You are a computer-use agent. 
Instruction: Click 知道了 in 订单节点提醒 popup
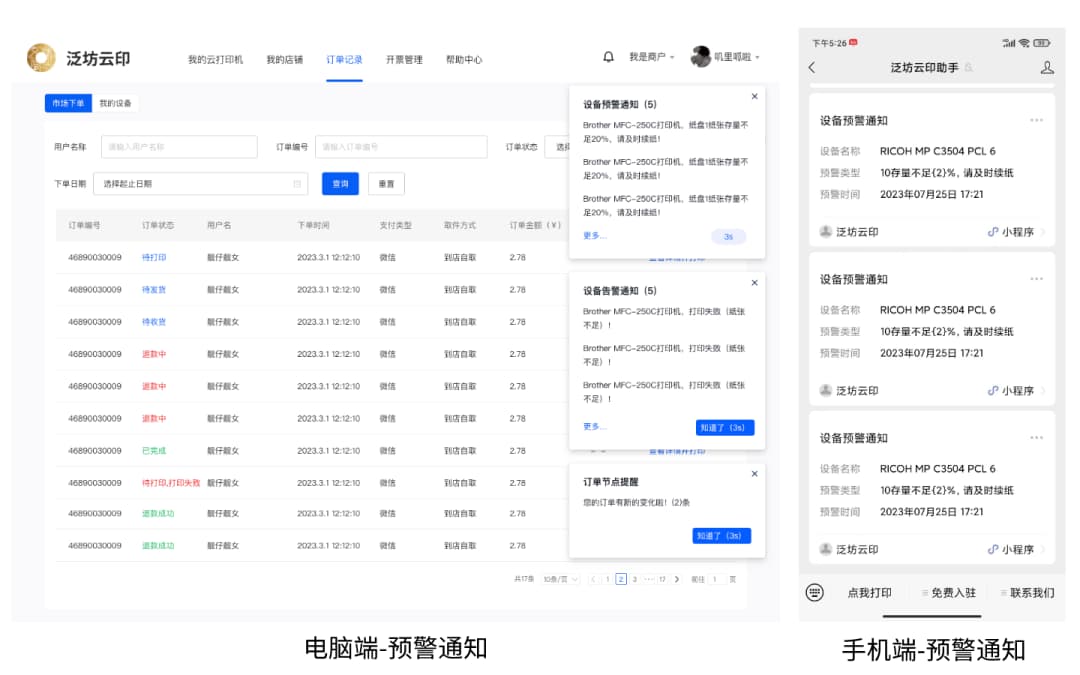click(721, 536)
